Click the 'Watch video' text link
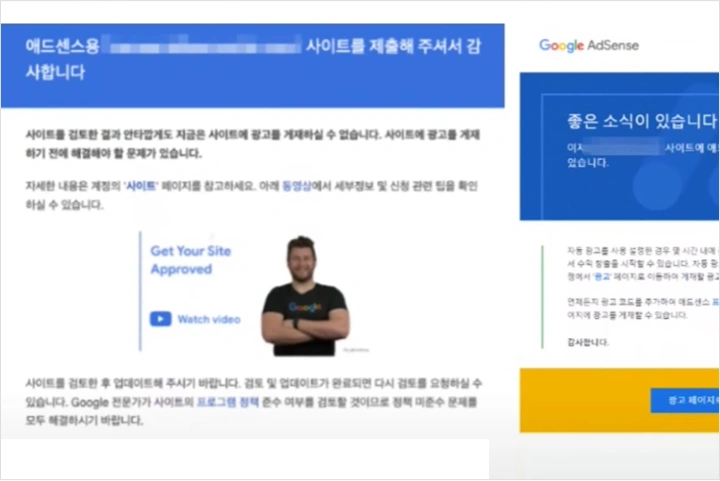Image resolution: width=720 pixels, height=481 pixels. pyautogui.click(x=209, y=319)
